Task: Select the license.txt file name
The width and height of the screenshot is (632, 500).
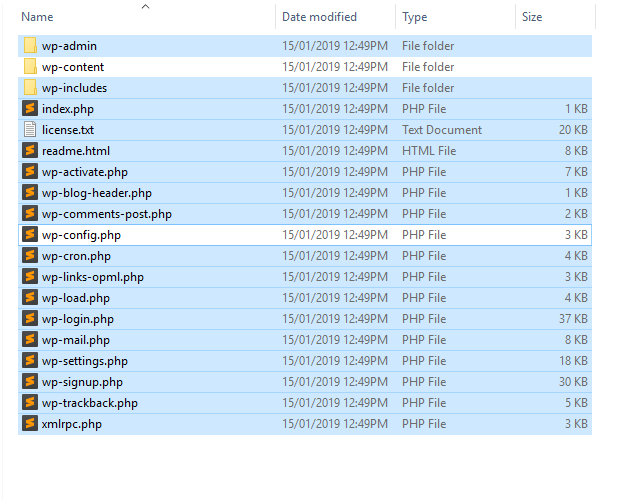Action: point(68,130)
